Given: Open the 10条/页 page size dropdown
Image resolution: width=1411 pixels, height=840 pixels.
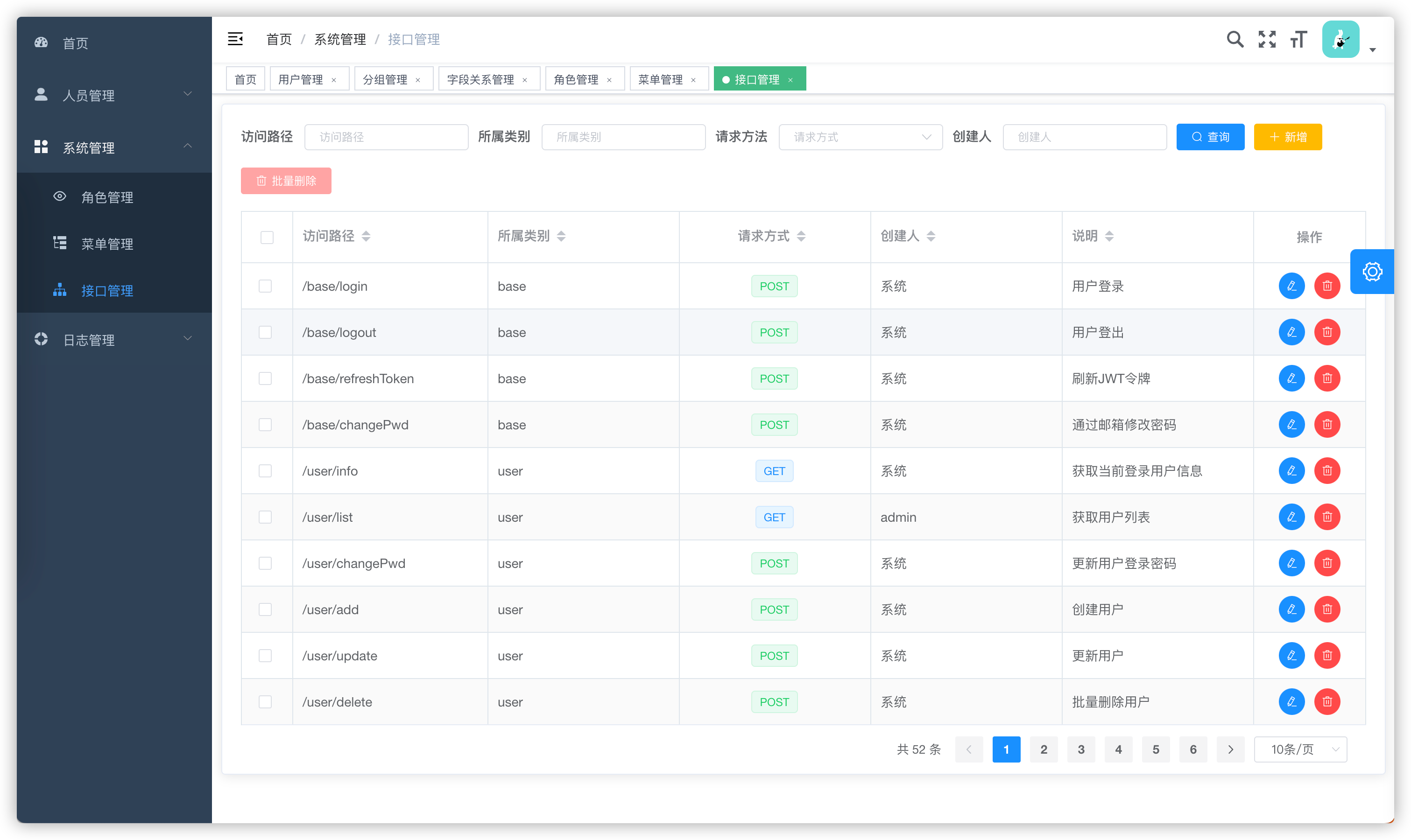Looking at the screenshot, I should point(1300,749).
